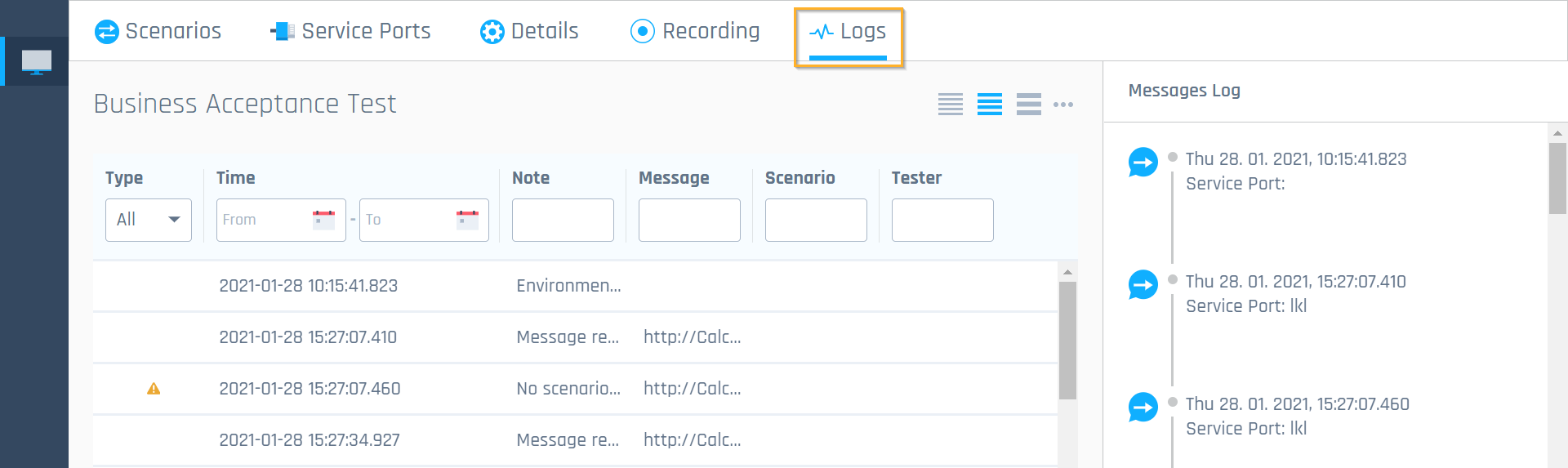Screen dimensions: 1568x468
Task: Select the large row density icon
Action: [1028, 105]
